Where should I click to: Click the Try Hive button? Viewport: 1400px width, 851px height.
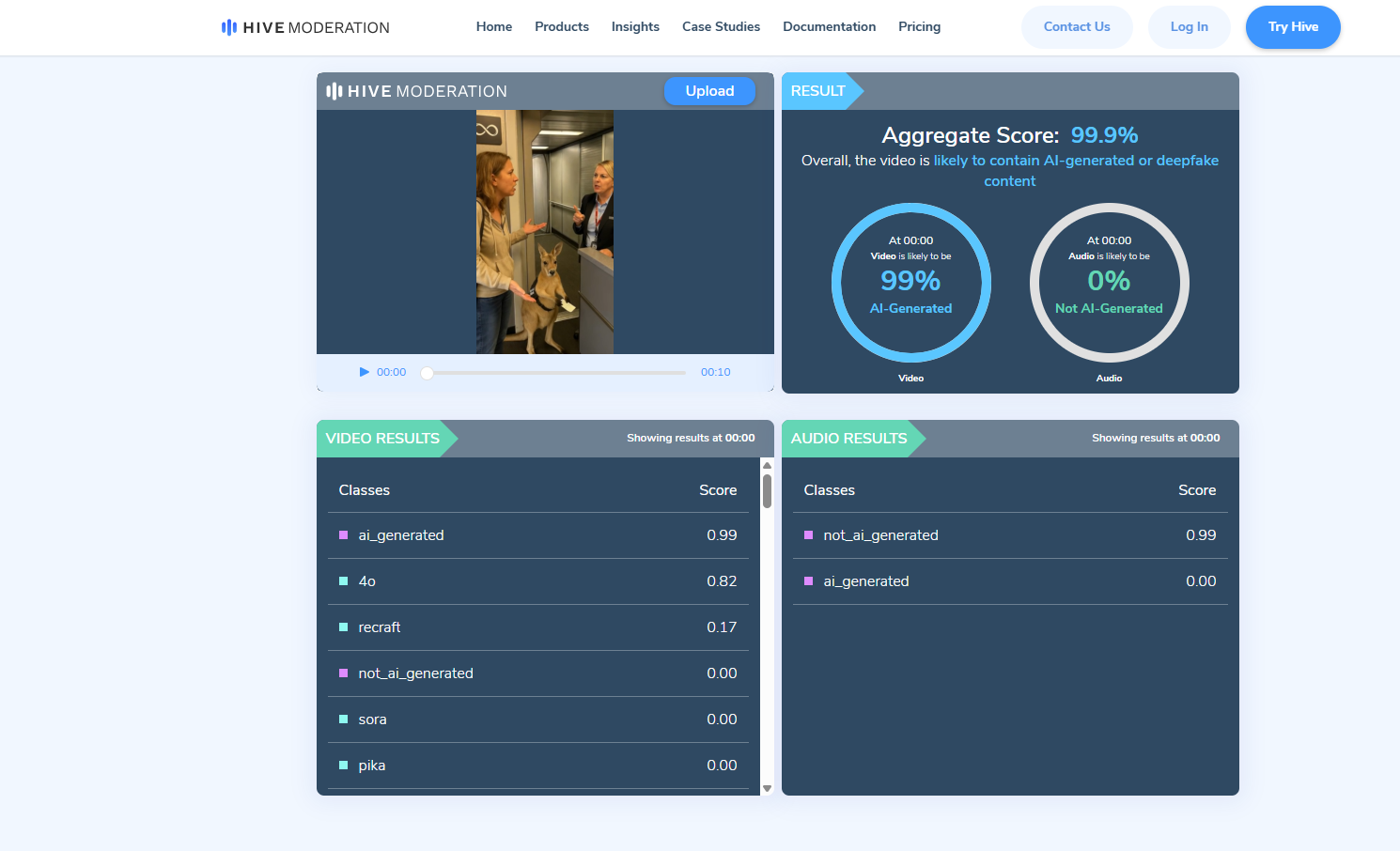point(1292,27)
